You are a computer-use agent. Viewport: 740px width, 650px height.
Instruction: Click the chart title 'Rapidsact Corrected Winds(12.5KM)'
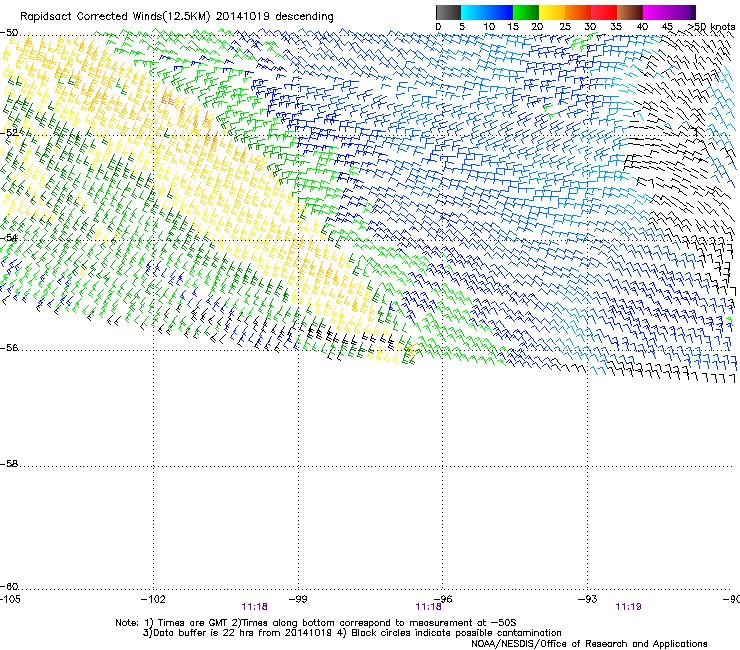pos(115,17)
